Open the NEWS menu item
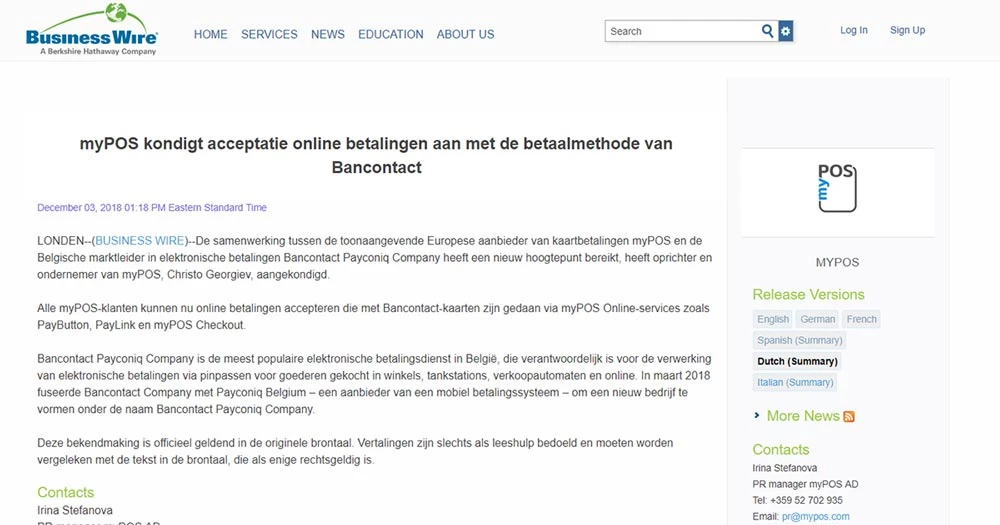 click(328, 34)
